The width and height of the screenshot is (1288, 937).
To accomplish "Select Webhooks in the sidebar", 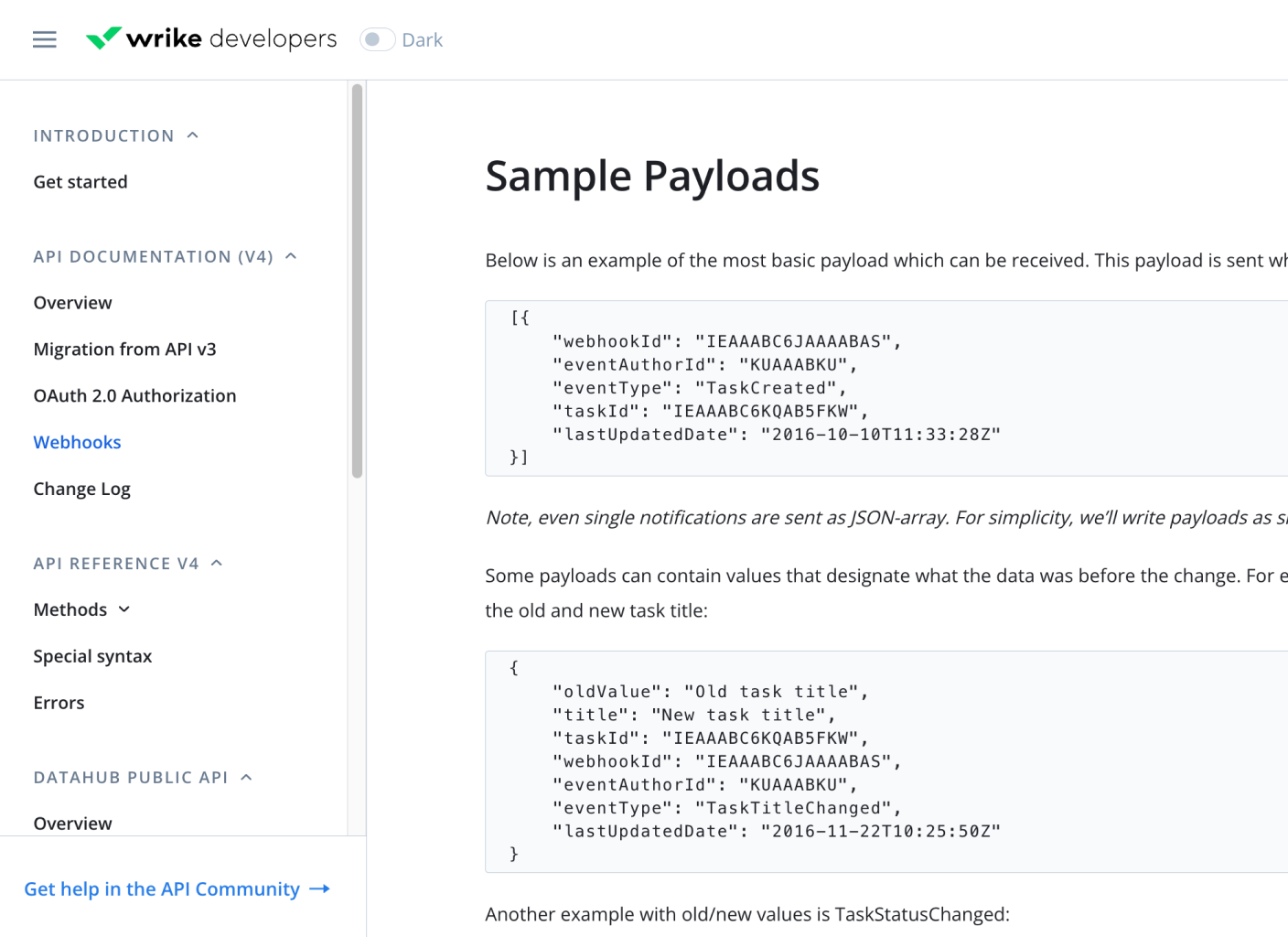I will 77,442.
